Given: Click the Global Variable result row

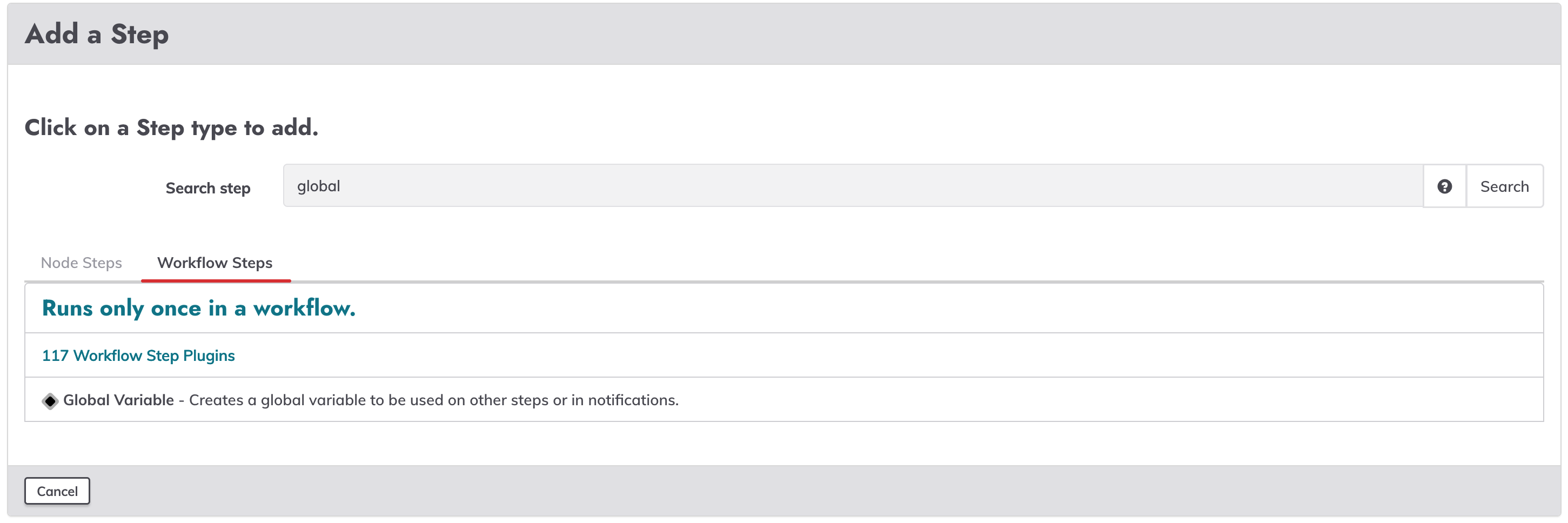Looking at the screenshot, I should pos(784,400).
